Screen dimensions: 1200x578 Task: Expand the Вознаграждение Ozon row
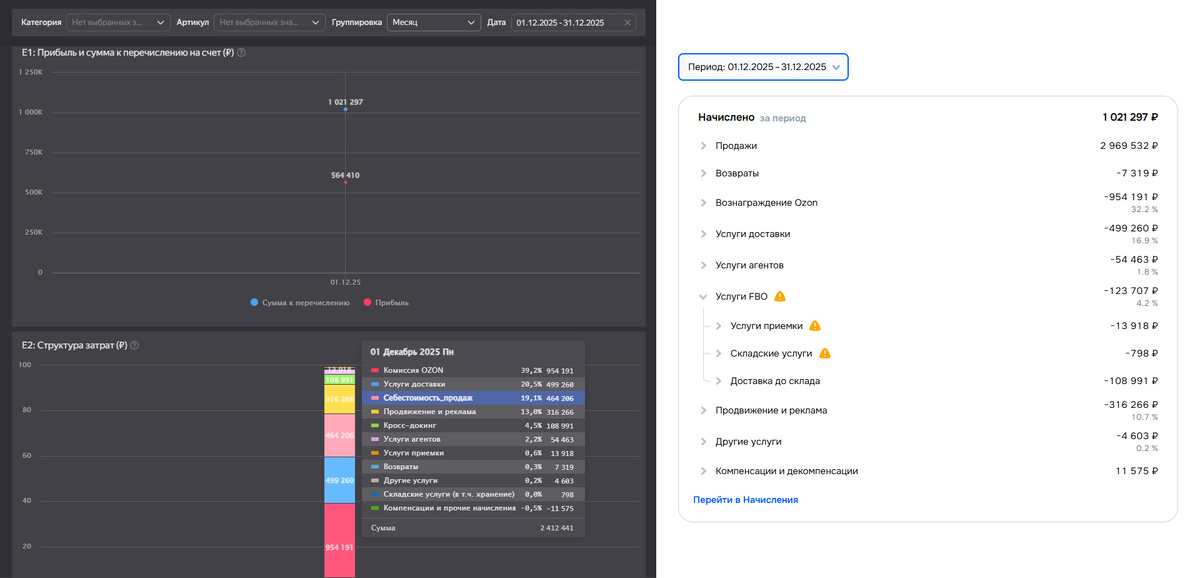tap(704, 203)
